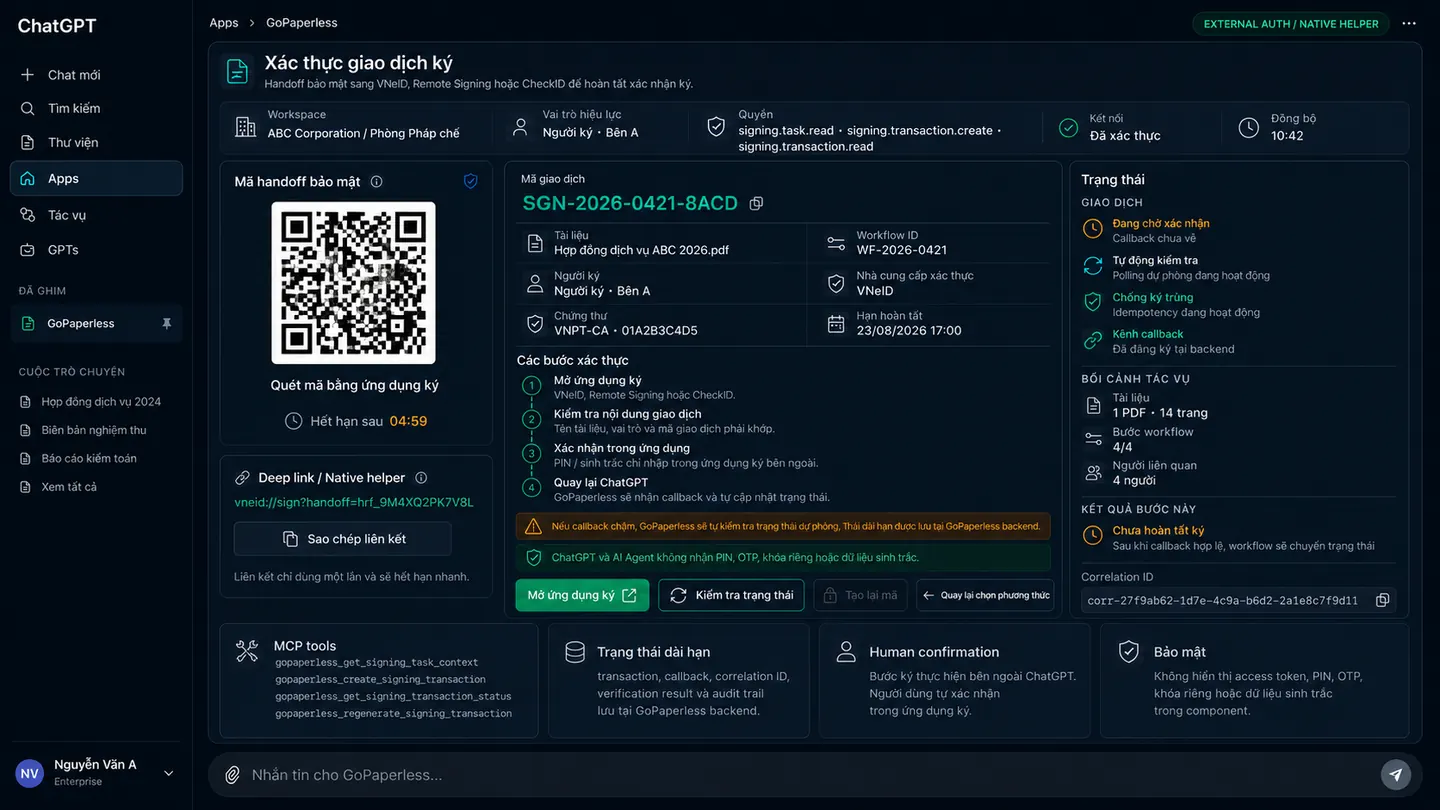Click the handoff QR code image
1440x810 pixels.
pyautogui.click(x=353, y=283)
